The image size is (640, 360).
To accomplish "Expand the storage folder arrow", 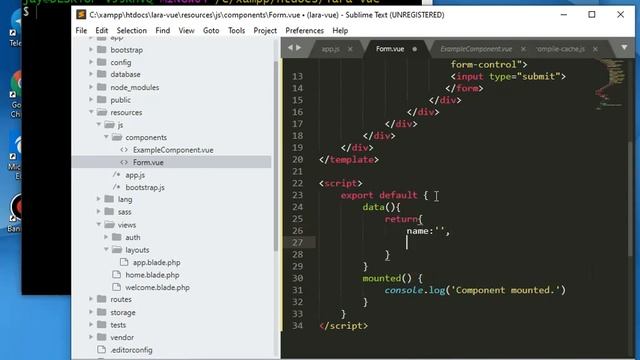I will pos(91,312).
